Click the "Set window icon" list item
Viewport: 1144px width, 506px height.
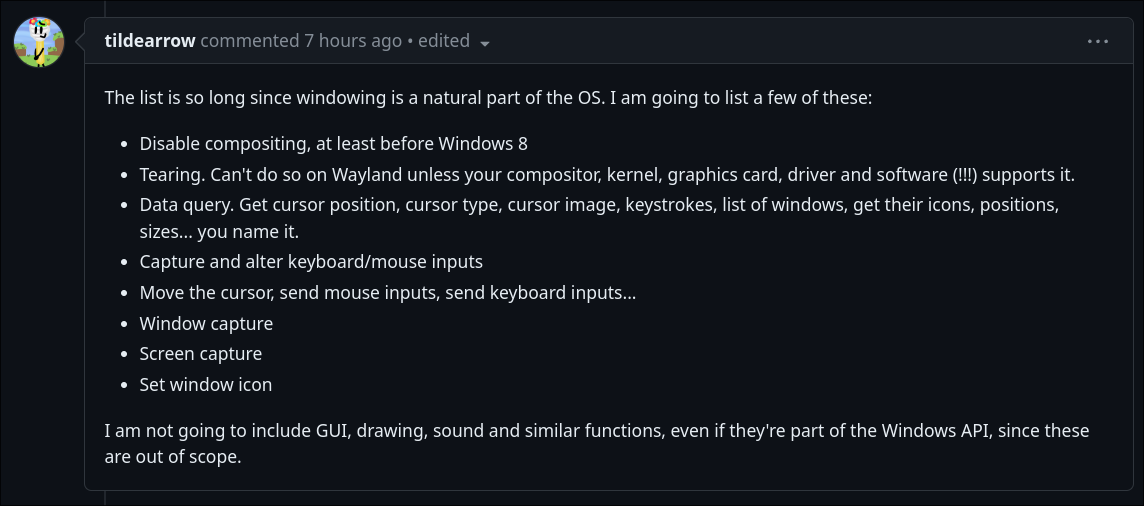coord(205,384)
